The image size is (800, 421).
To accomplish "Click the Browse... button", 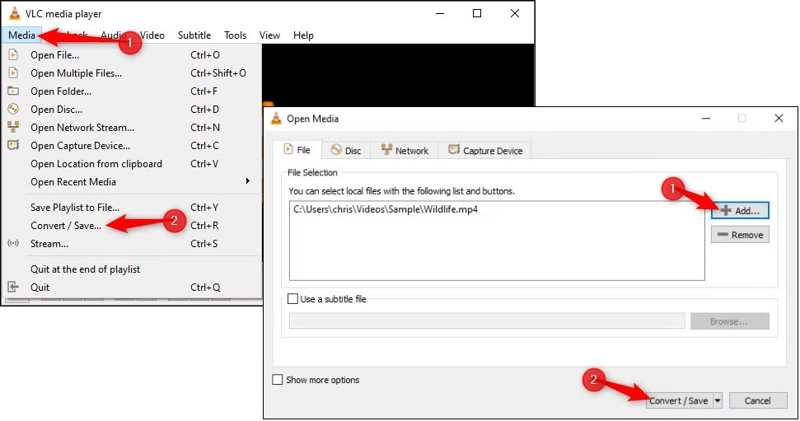I will (x=730, y=321).
